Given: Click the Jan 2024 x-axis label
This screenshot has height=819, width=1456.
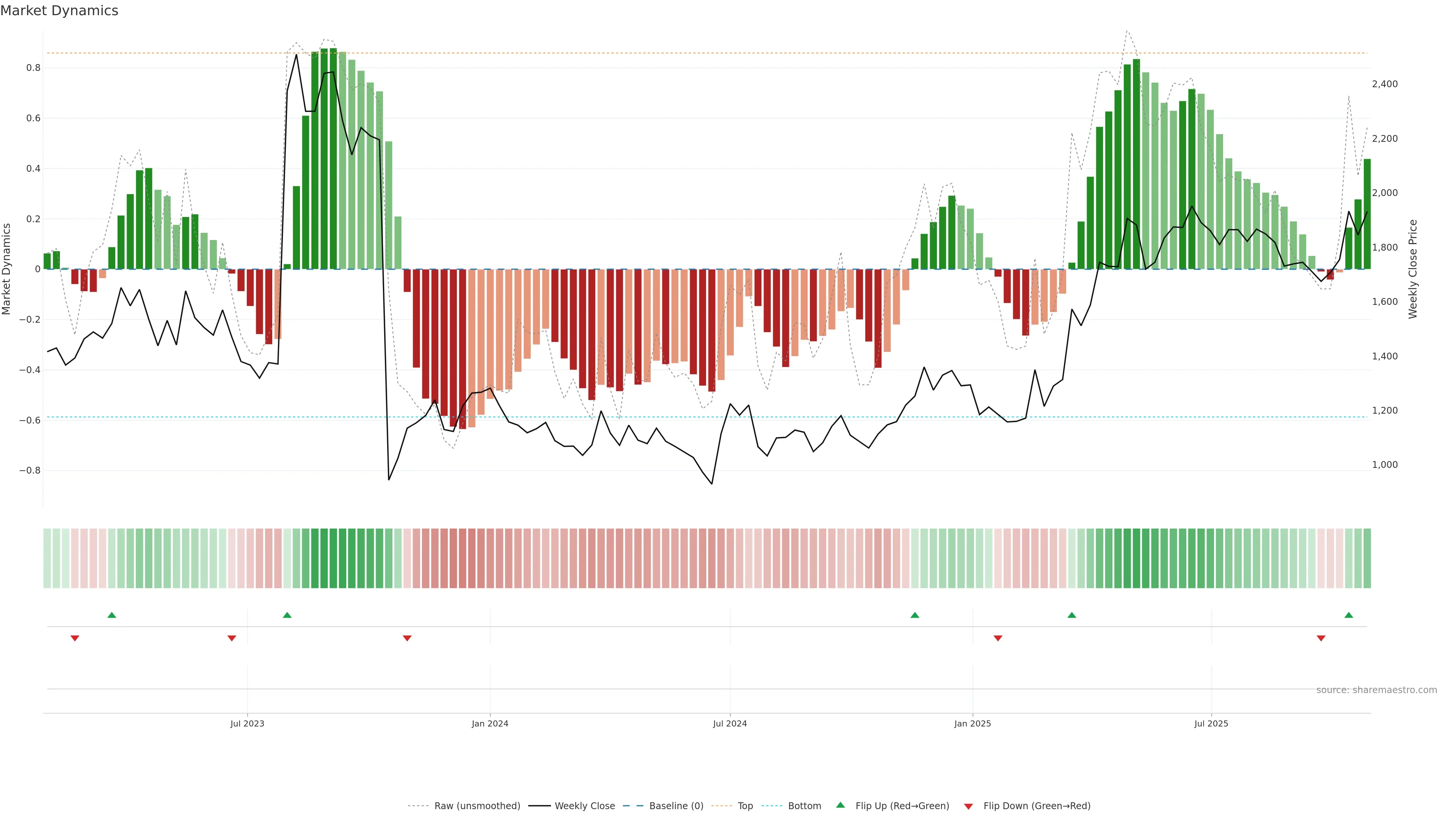Looking at the screenshot, I should click(490, 723).
